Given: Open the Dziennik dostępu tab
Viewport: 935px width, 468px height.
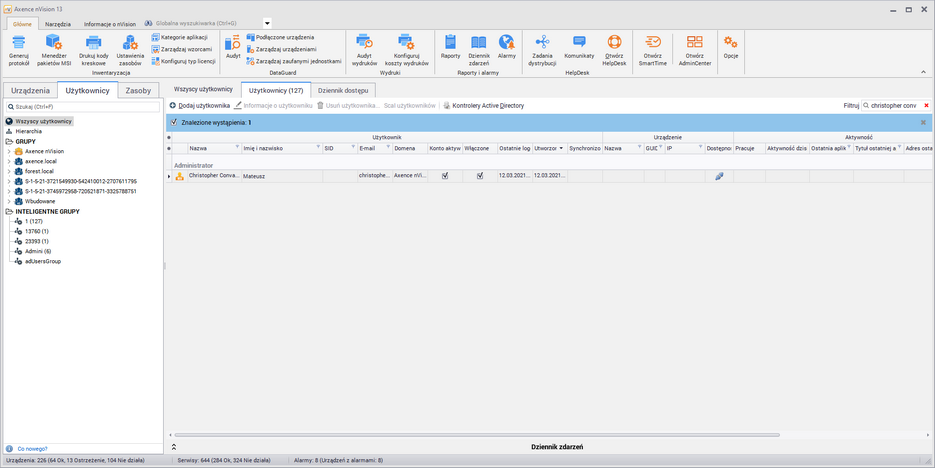Looking at the screenshot, I should click(345, 90).
